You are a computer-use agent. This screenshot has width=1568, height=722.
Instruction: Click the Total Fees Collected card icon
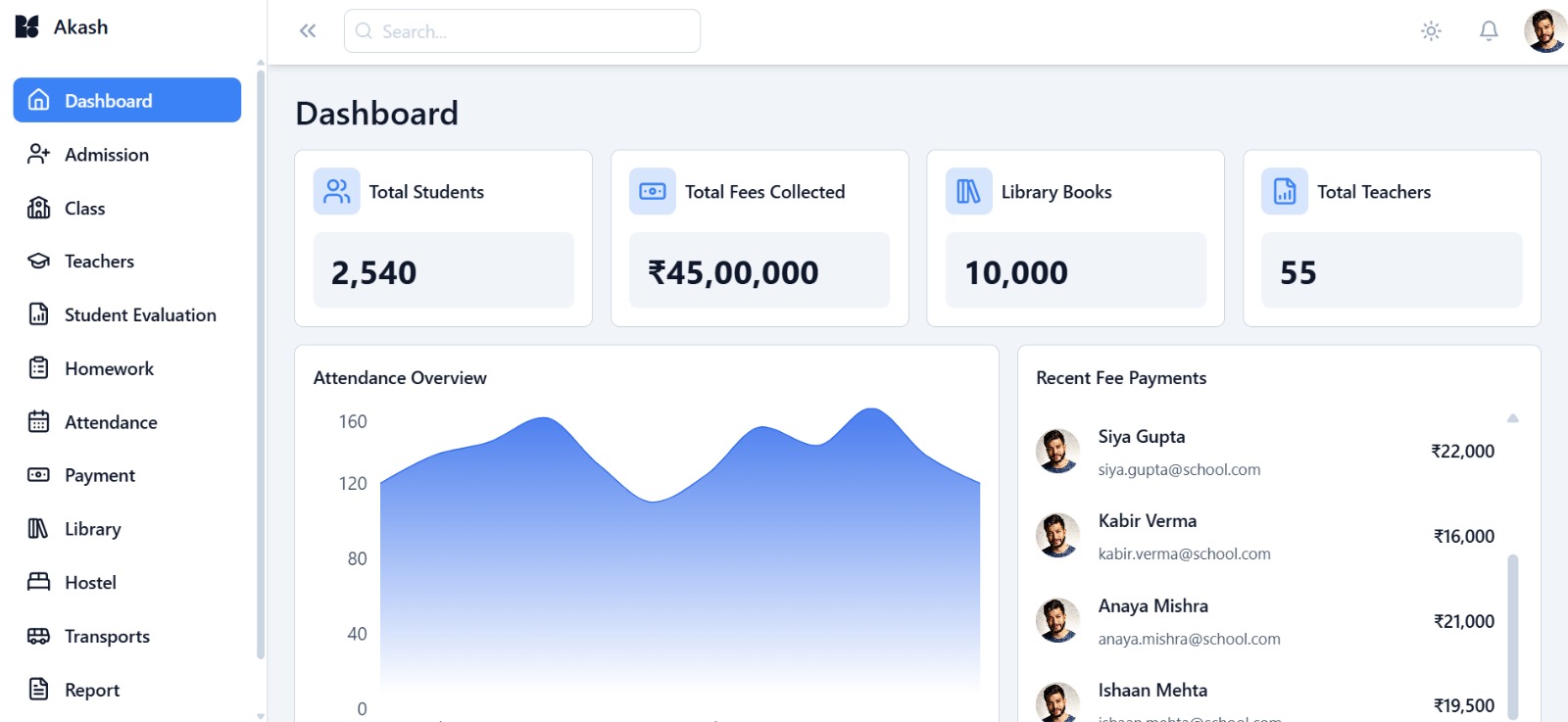pos(653,191)
